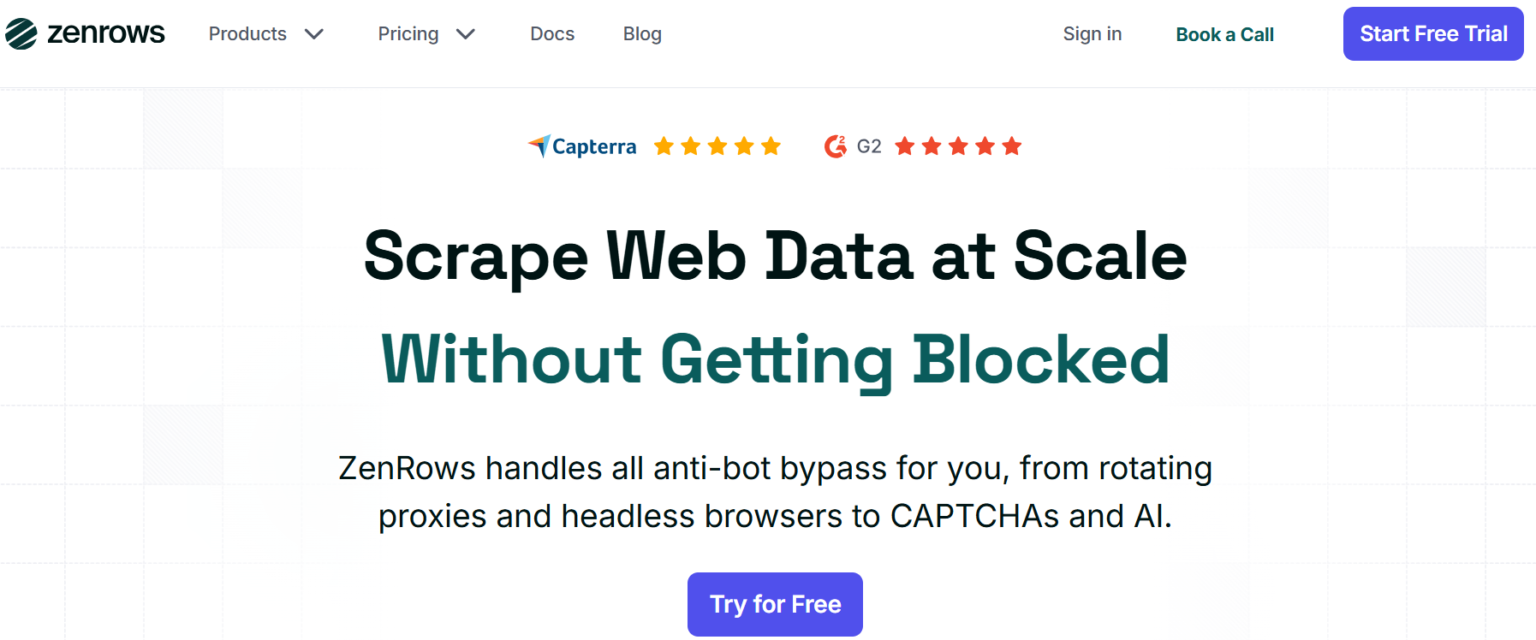Open the Pricing dropdown
Image resolution: width=1536 pixels, height=640 pixels.
(x=408, y=33)
